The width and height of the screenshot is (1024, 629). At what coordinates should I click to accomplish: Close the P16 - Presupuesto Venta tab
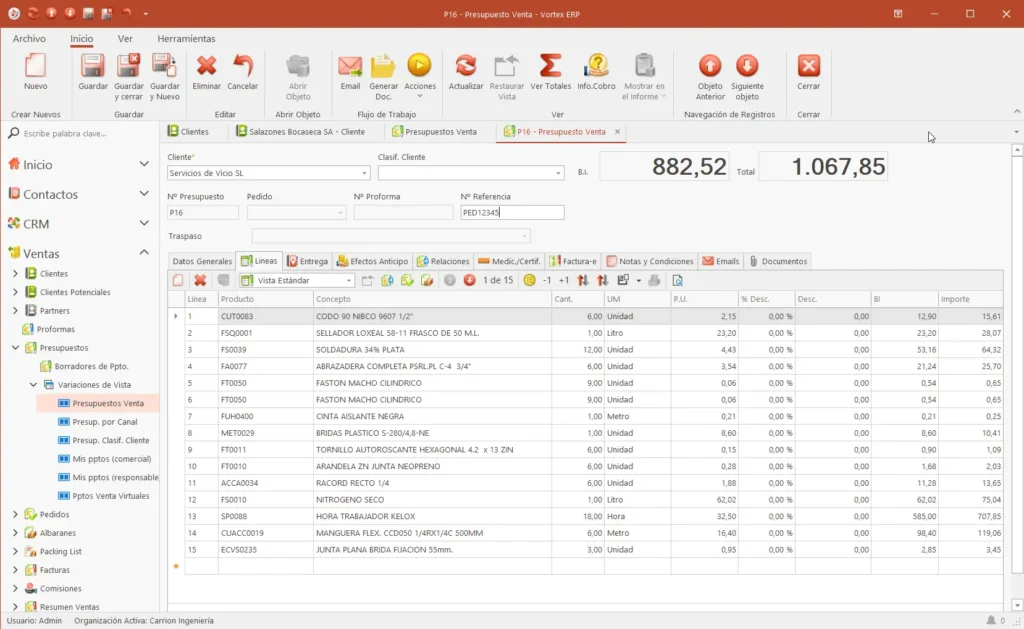coord(617,131)
